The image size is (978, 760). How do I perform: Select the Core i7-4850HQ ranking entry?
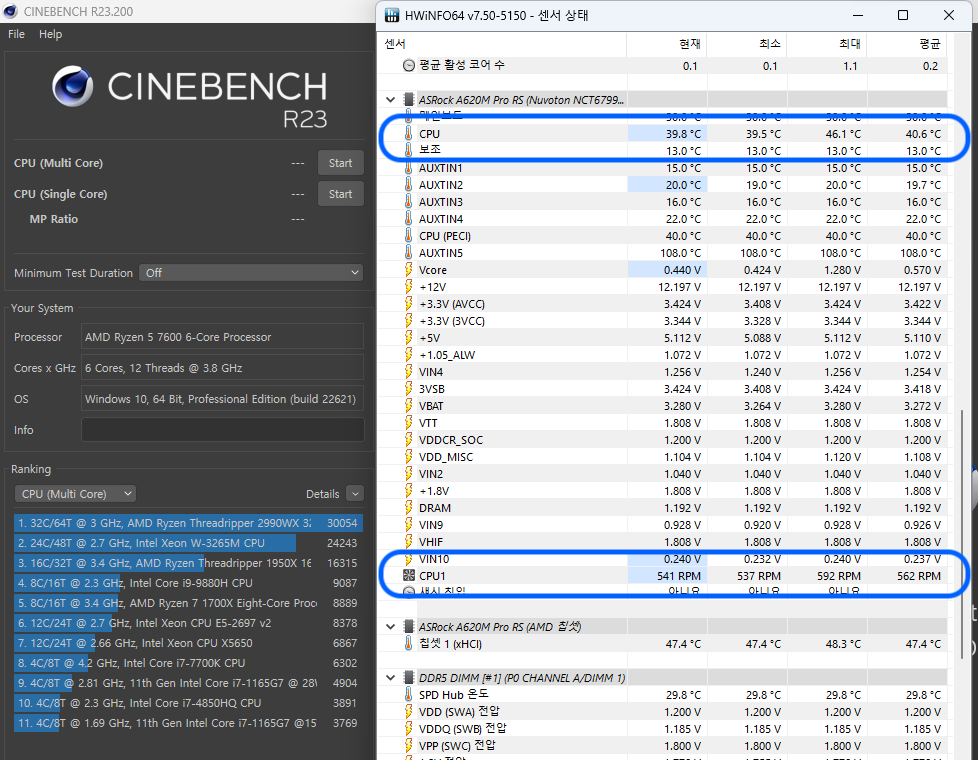coord(188,703)
